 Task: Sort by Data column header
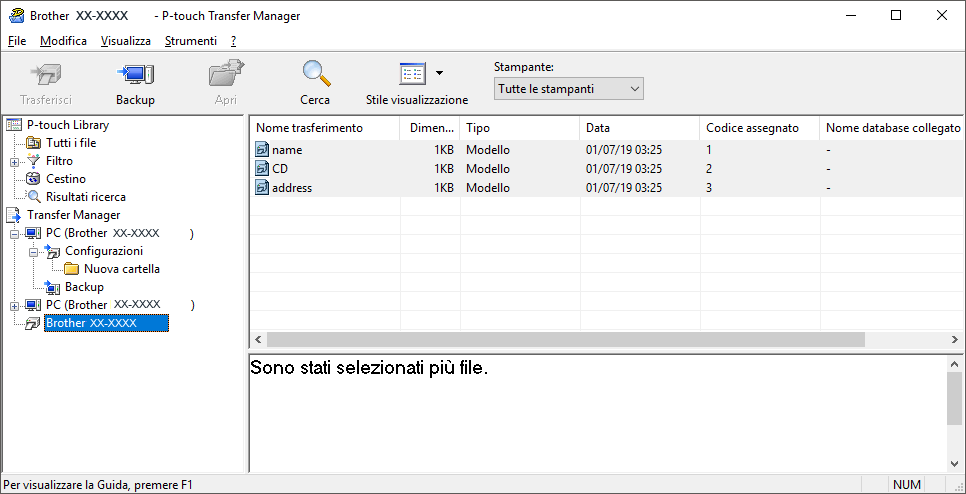point(640,128)
